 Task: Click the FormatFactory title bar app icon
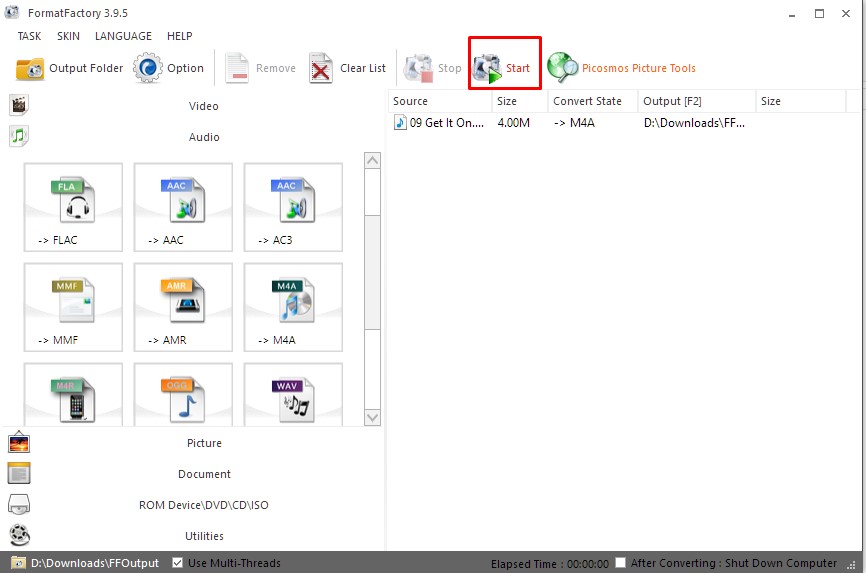tap(12, 13)
